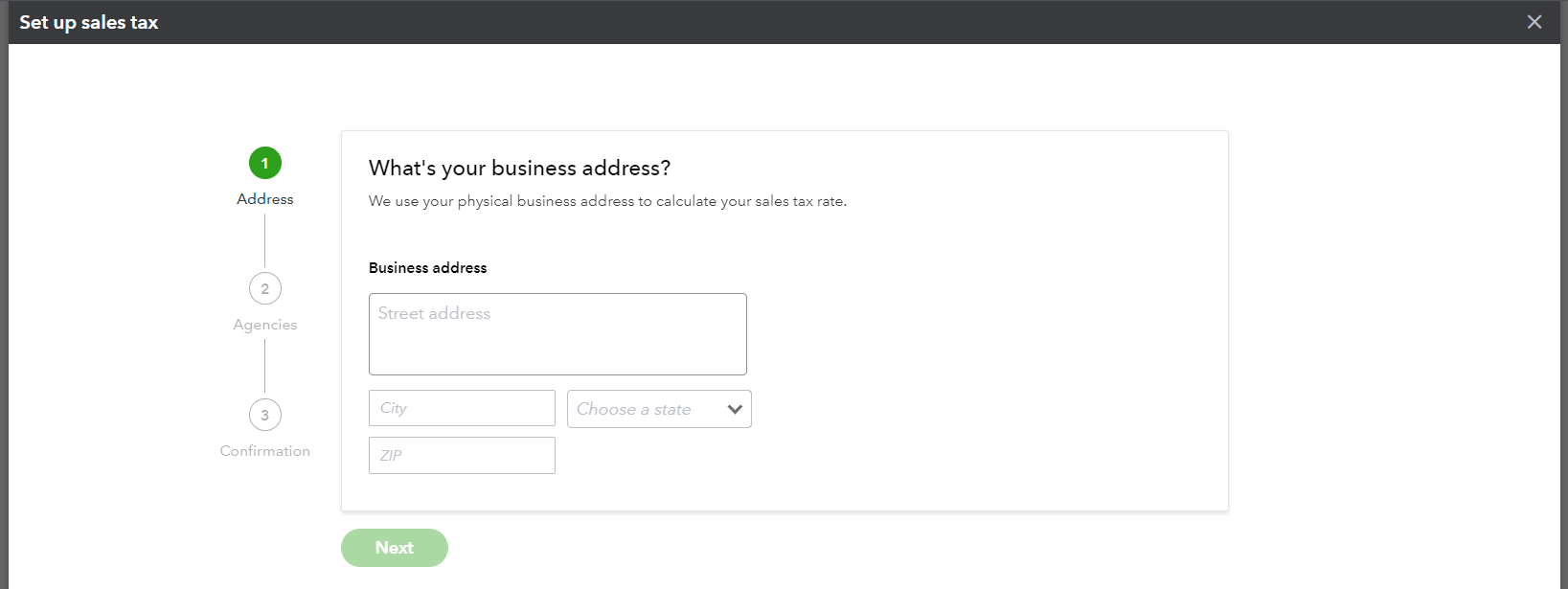Close the Set up sales tax dialog
This screenshot has width=1568, height=589.
1534,22
